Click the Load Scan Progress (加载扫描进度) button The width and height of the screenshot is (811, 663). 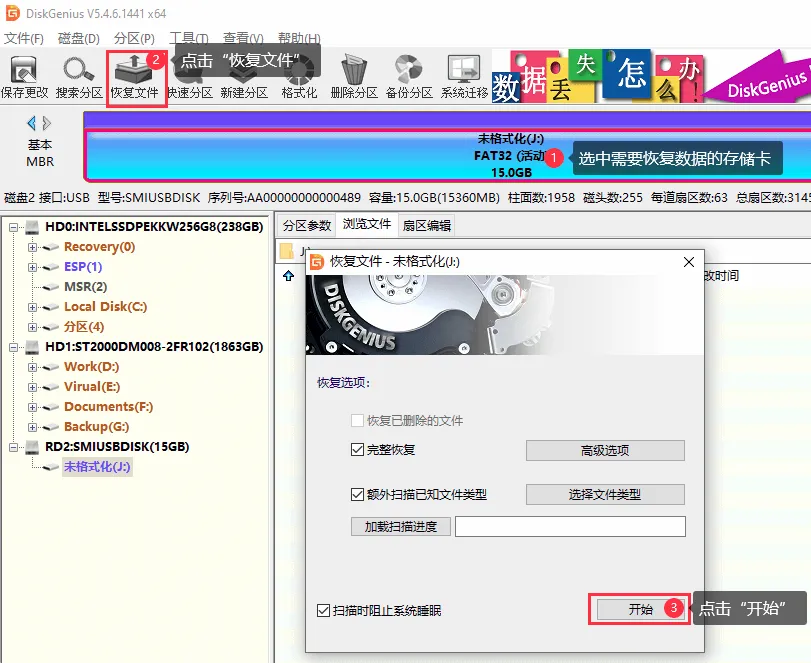pos(401,526)
